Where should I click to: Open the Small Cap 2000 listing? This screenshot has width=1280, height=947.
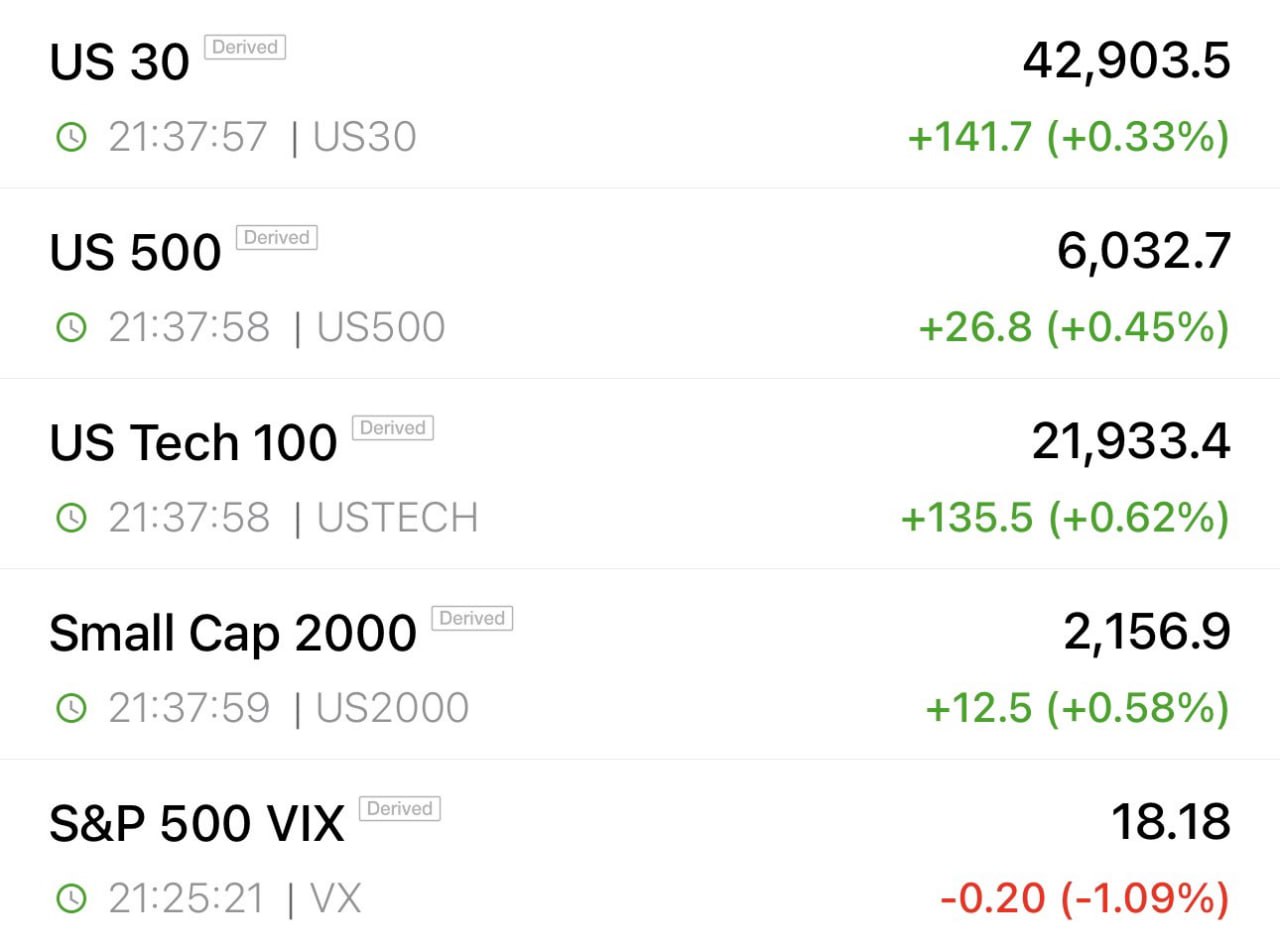click(640, 664)
